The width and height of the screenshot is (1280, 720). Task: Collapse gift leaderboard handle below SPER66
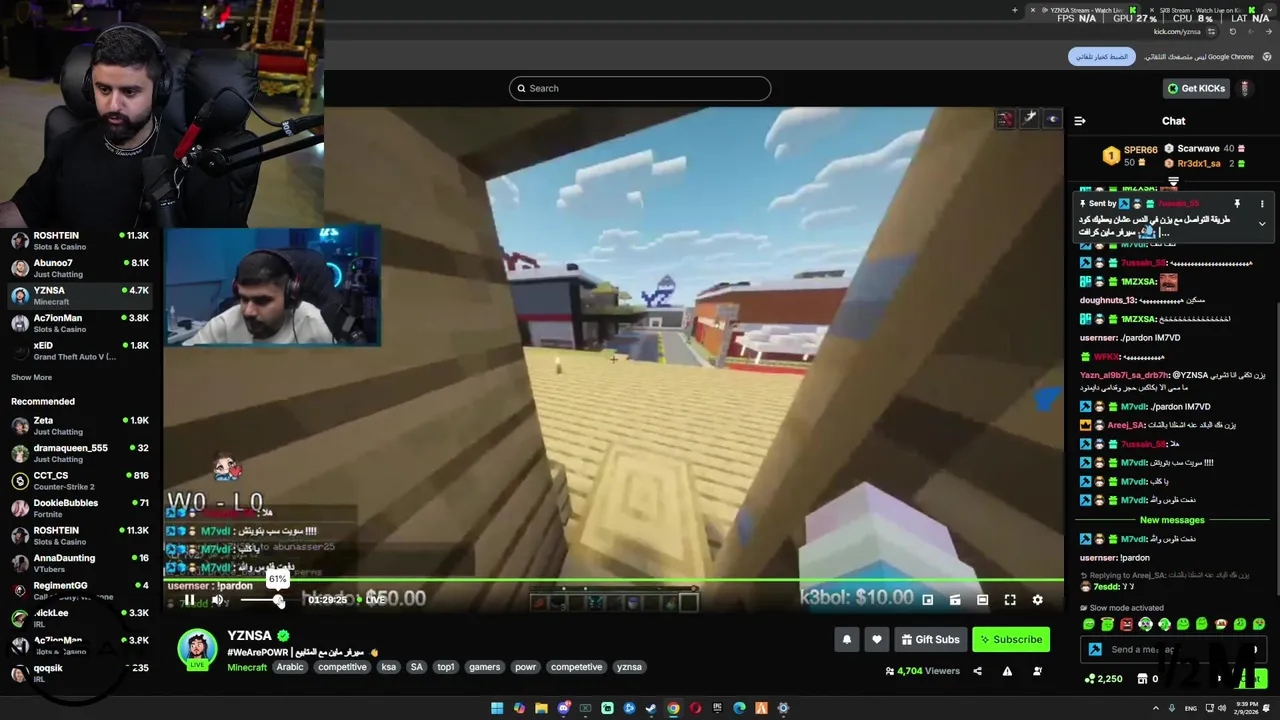tap(1174, 182)
